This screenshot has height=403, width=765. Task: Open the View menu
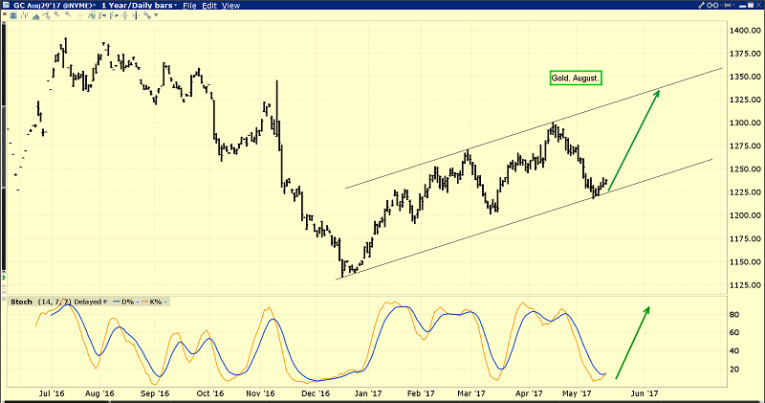(x=230, y=6)
